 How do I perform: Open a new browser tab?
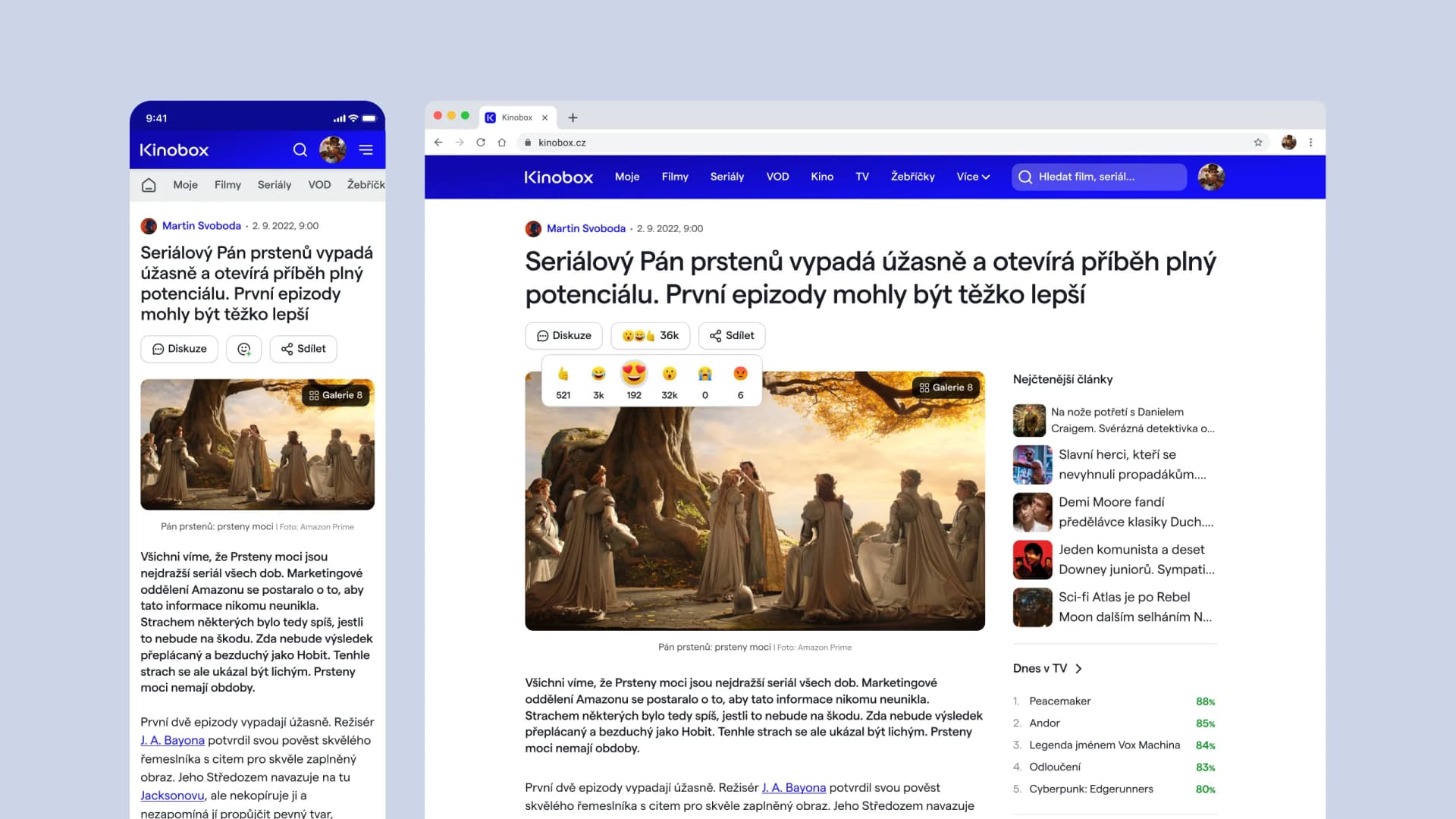[573, 118]
